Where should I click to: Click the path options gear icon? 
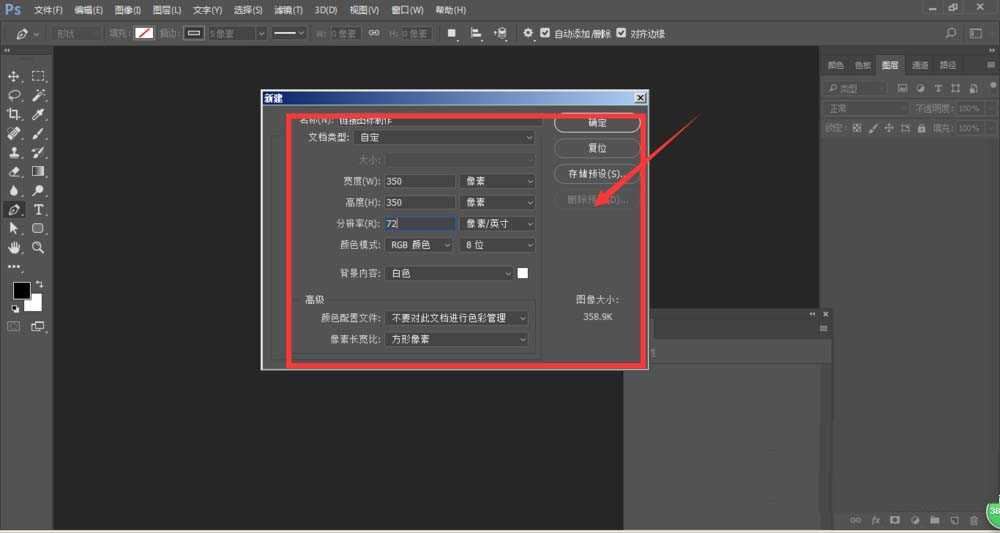(x=528, y=33)
